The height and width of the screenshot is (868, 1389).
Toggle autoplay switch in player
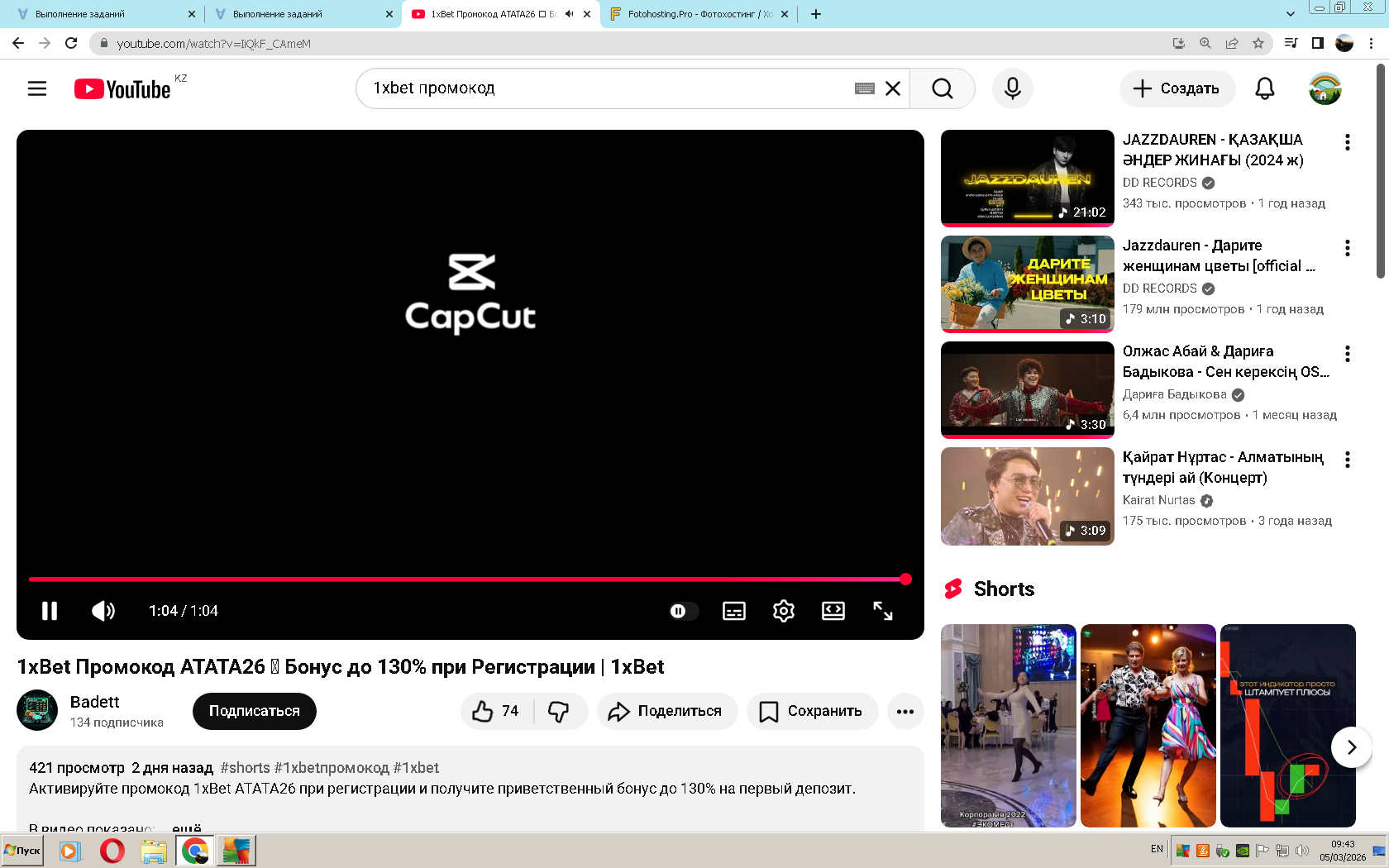(x=683, y=611)
